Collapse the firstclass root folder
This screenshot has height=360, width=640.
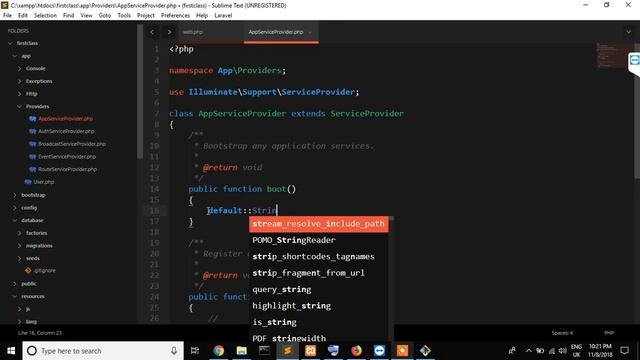(10, 43)
